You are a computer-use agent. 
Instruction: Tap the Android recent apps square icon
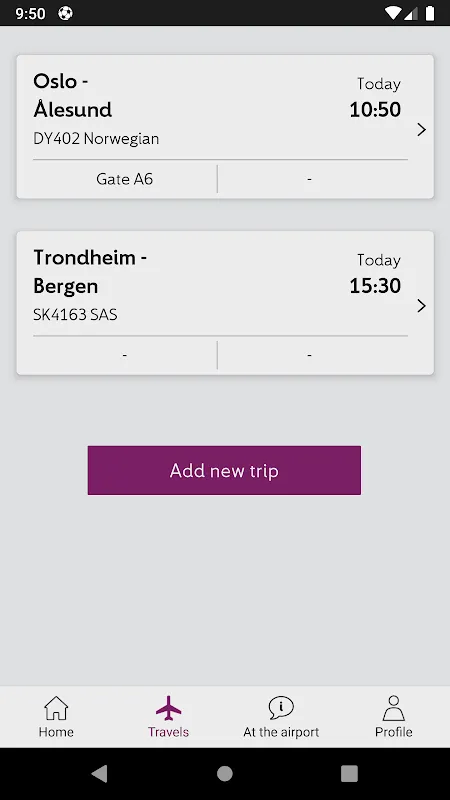(349, 774)
